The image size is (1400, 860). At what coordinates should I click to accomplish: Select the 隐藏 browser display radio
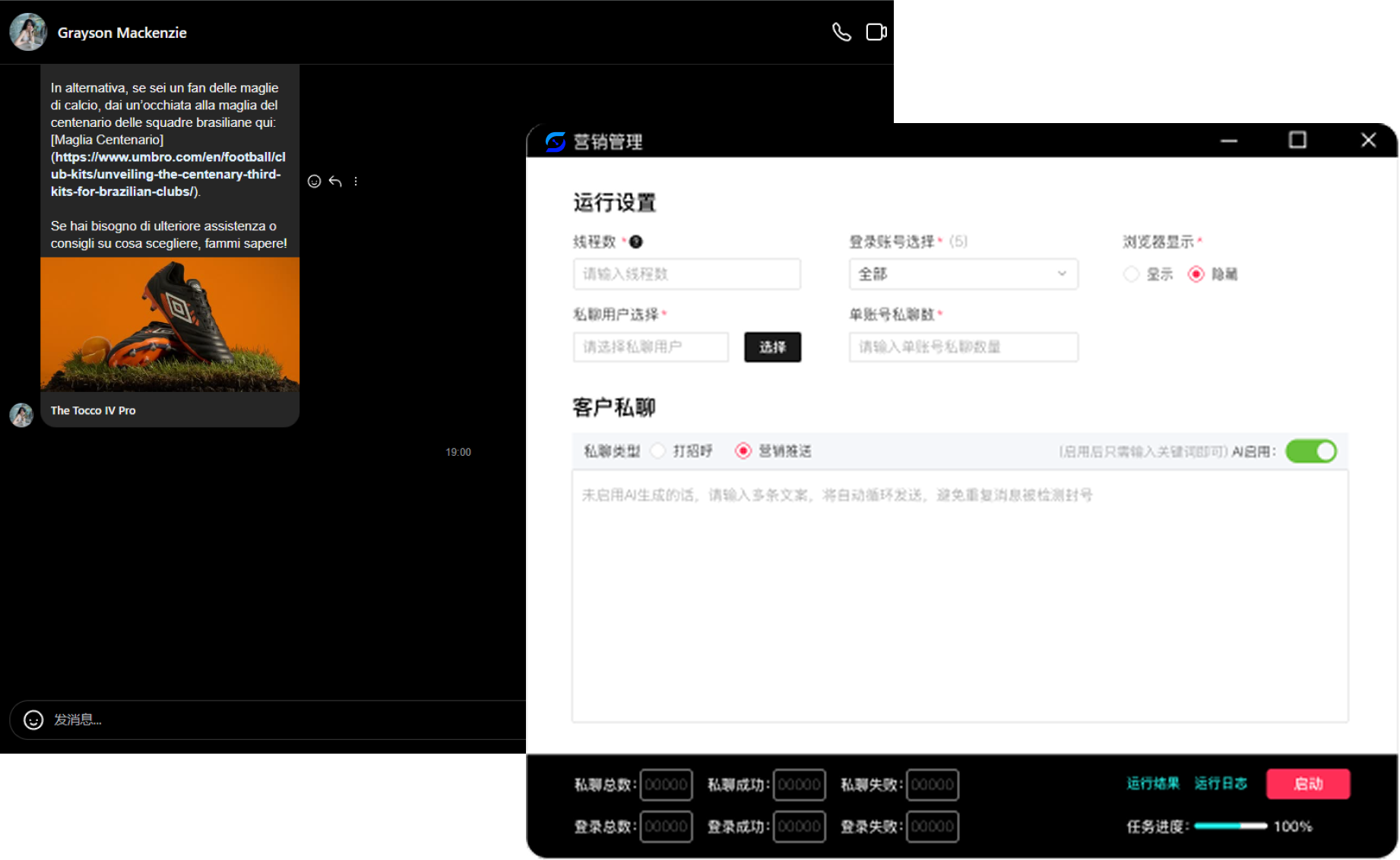tap(1196, 274)
